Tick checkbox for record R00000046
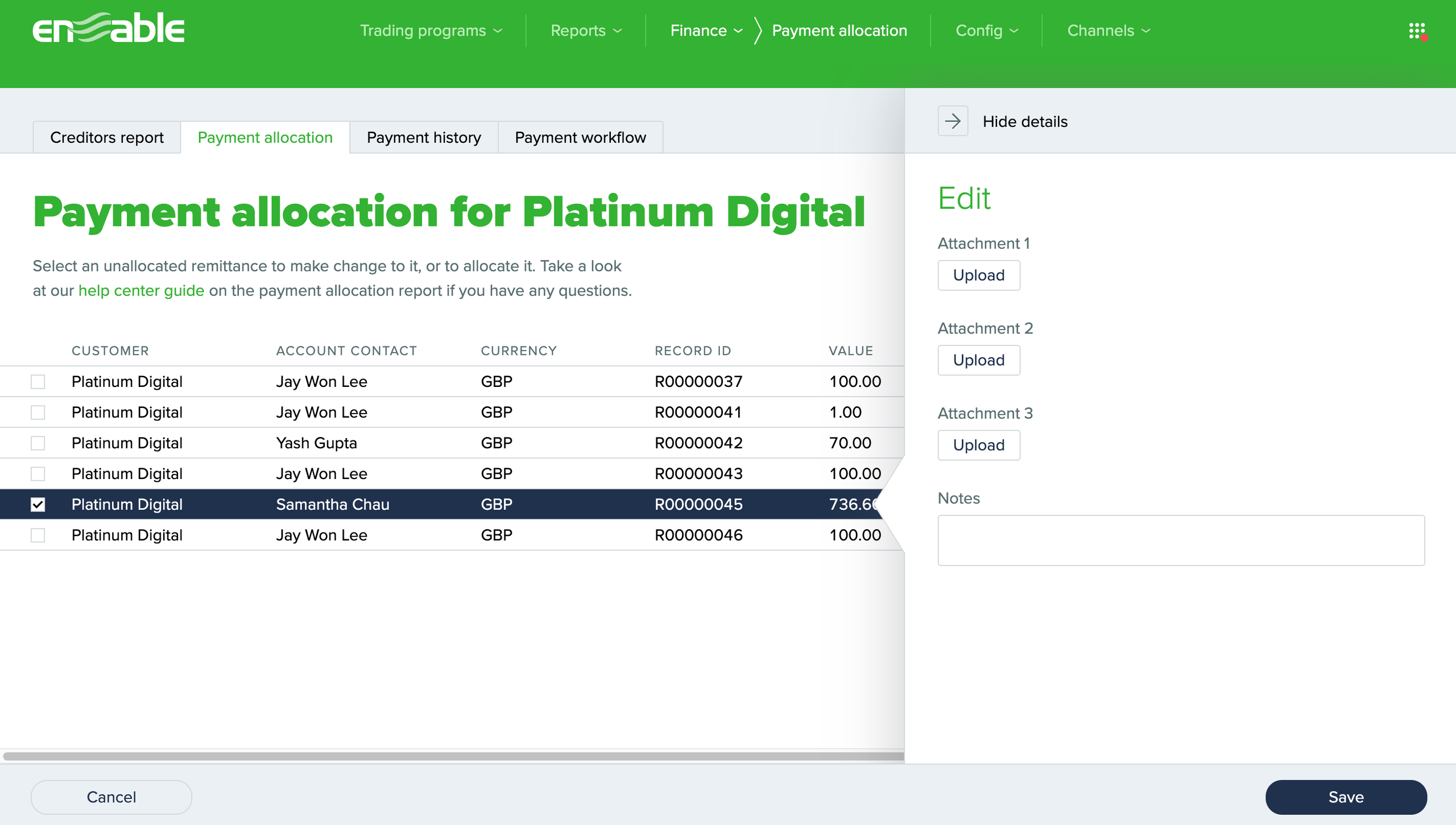 coord(38,535)
